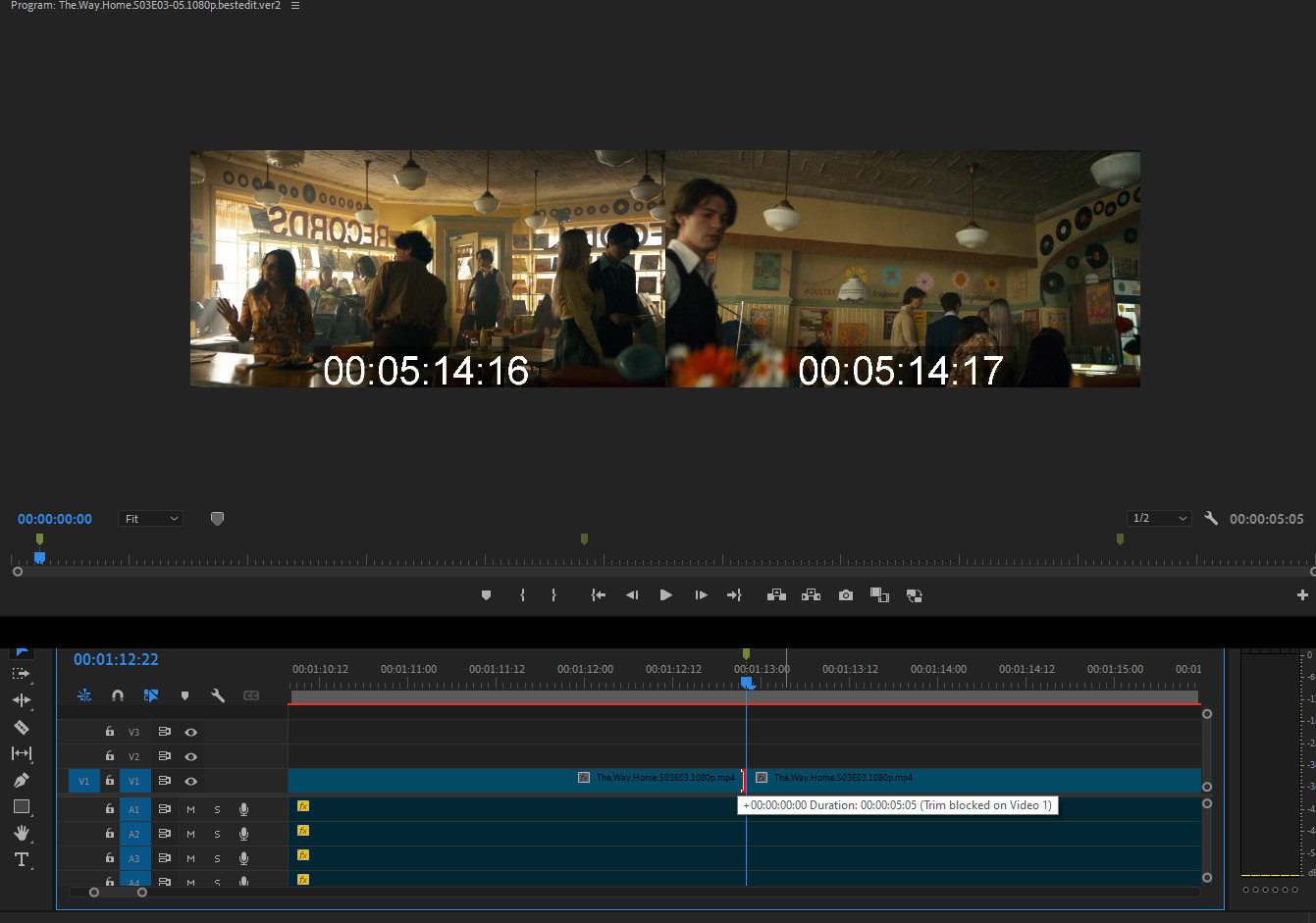Click the fx badge on A1 clip
Image resolution: width=1316 pixels, height=923 pixels.
pyautogui.click(x=303, y=806)
